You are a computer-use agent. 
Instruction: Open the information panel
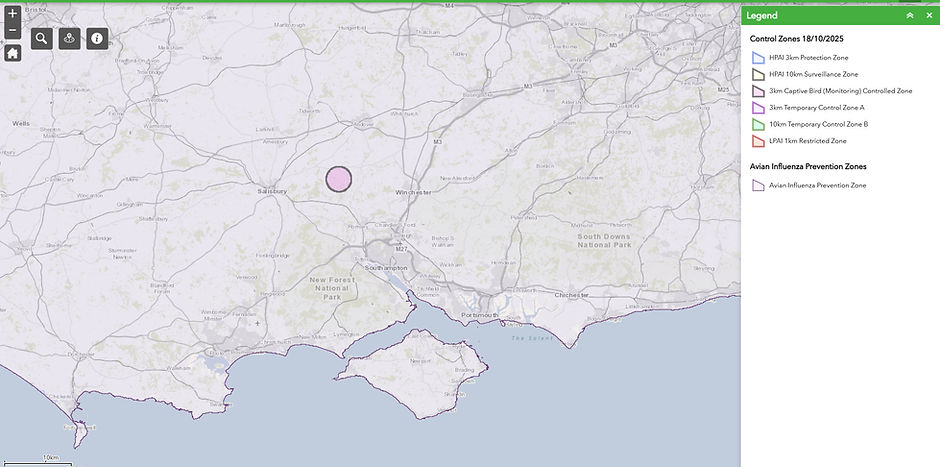(x=97, y=38)
